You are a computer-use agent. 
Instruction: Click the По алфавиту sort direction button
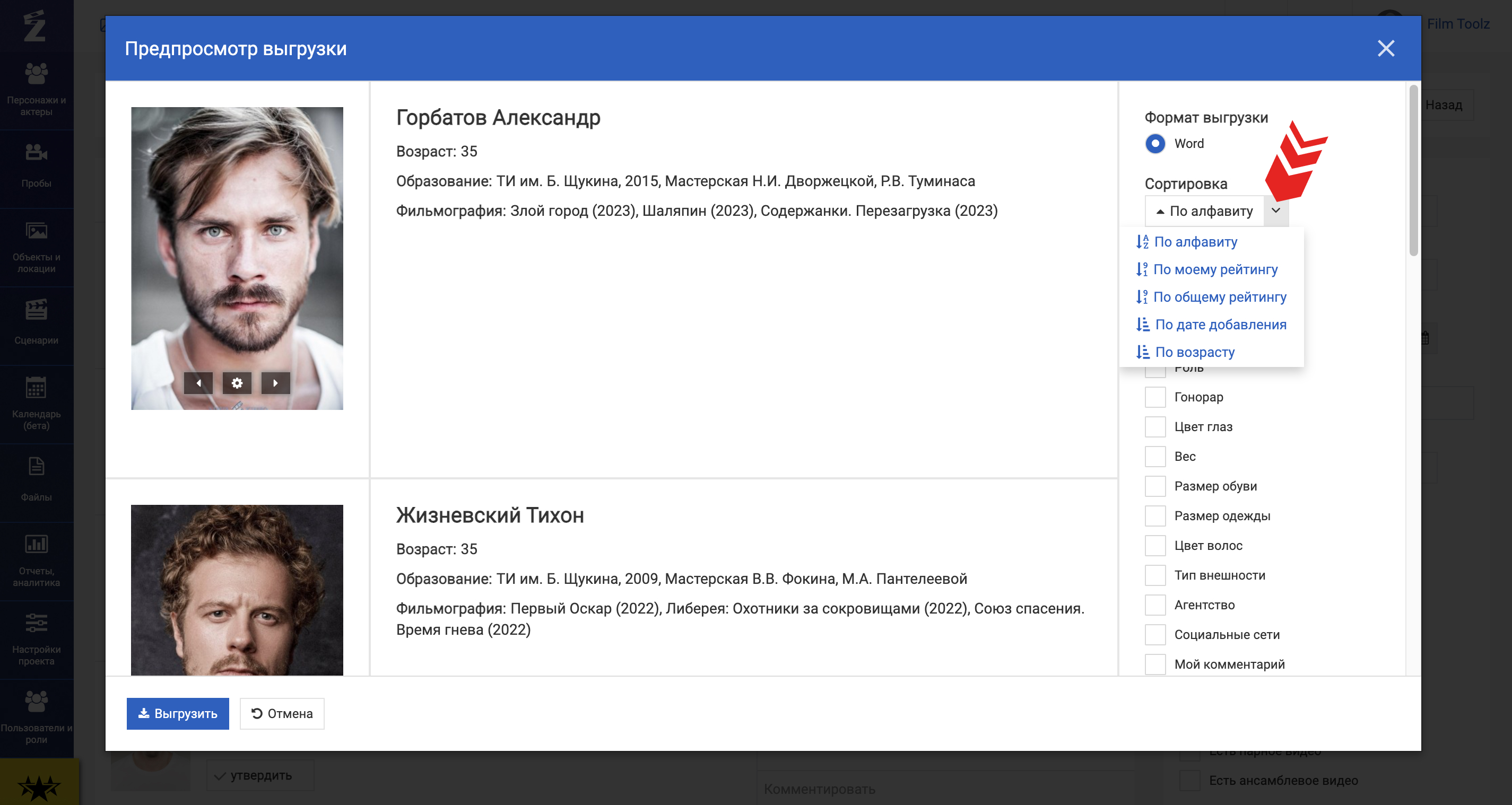pos(1204,211)
